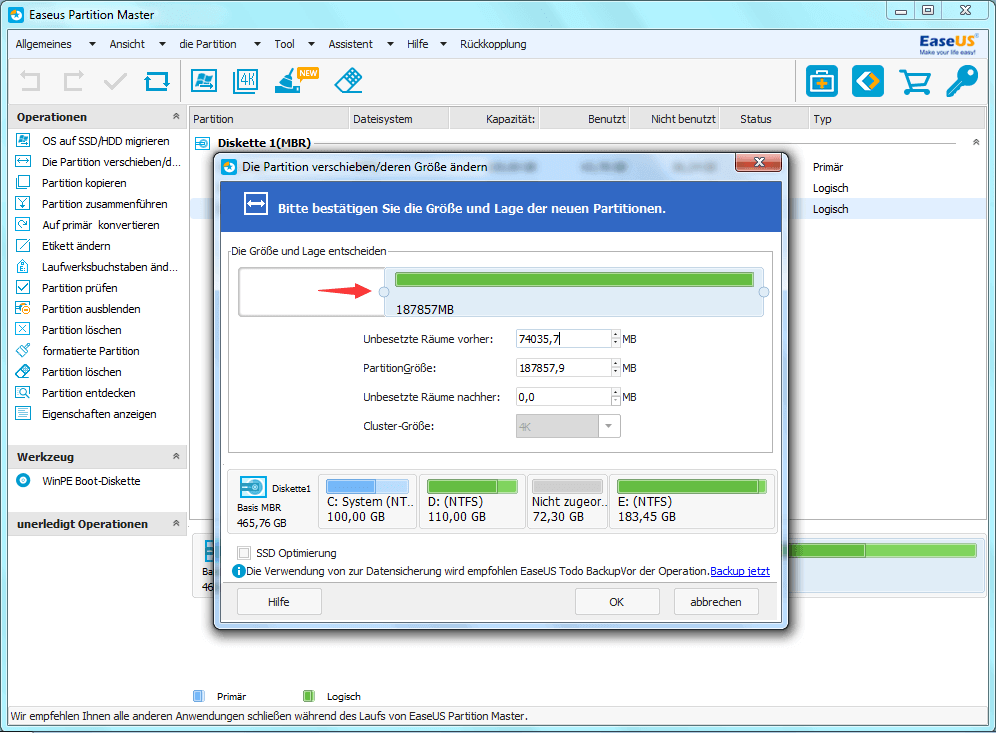Select the C: System partition block
The height and width of the screenshot is (733, 996).
point(368,502)
